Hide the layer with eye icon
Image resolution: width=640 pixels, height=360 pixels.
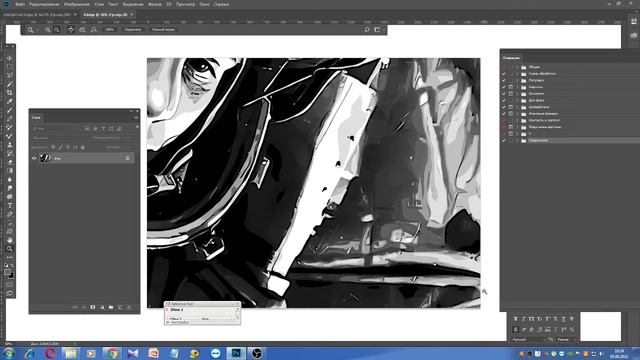pyautogui.click(x=34, y=158)
